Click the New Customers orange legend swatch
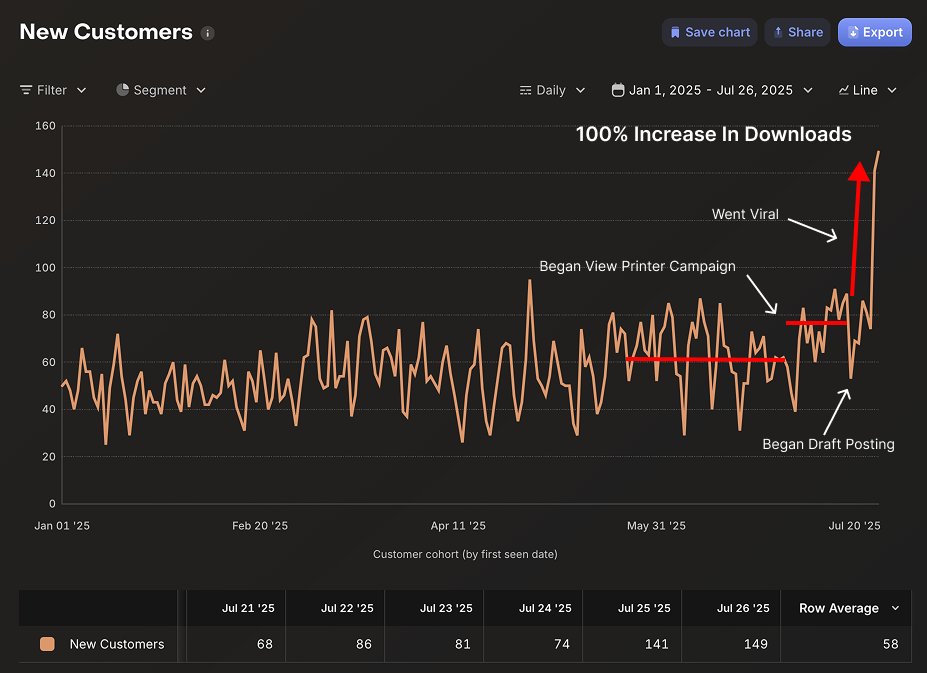Image resolution: width=927 pixels, height=673 pixels. (47, 644)
